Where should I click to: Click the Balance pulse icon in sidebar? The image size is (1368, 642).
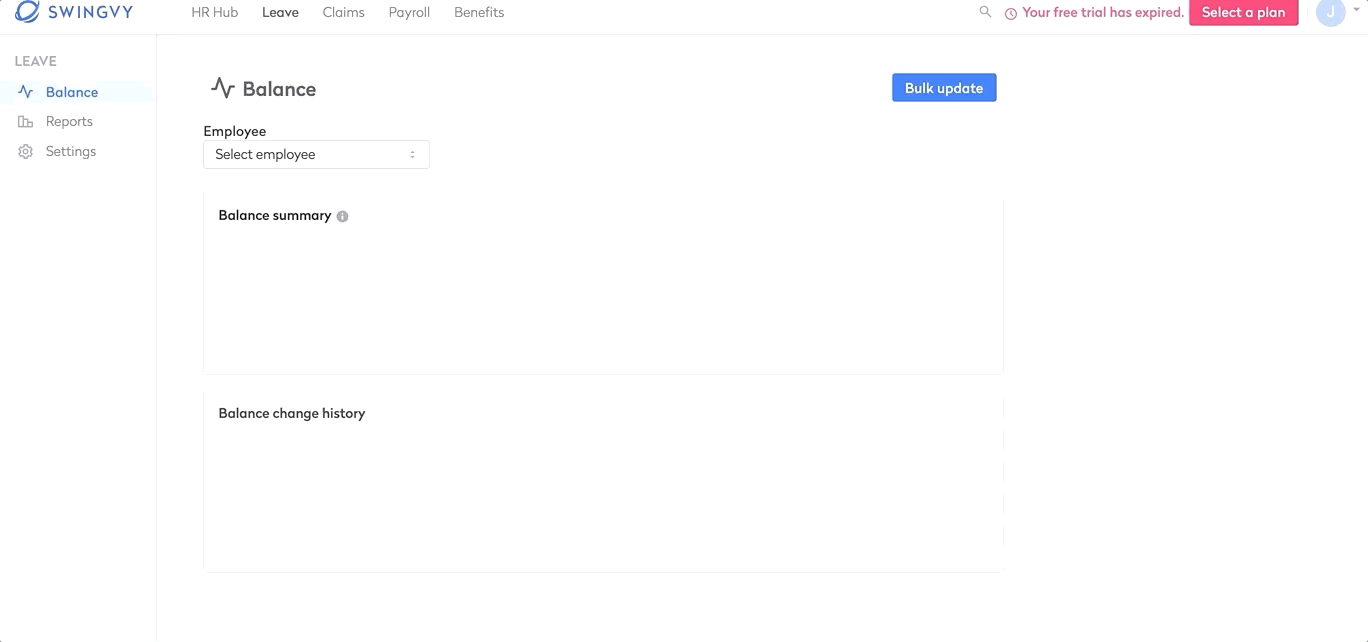coord(26,92)
